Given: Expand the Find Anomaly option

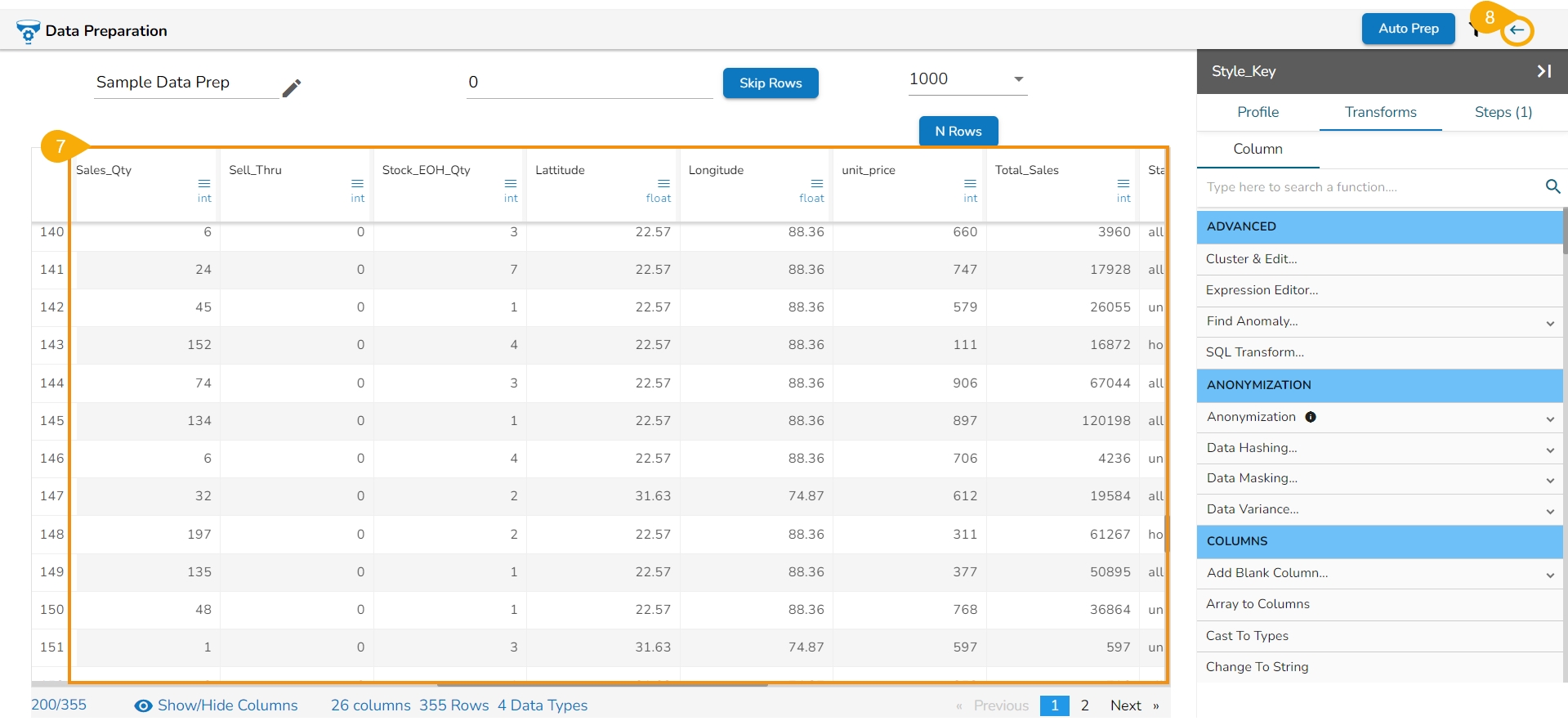Looking at the screenshot, I should click(1549, 323).
